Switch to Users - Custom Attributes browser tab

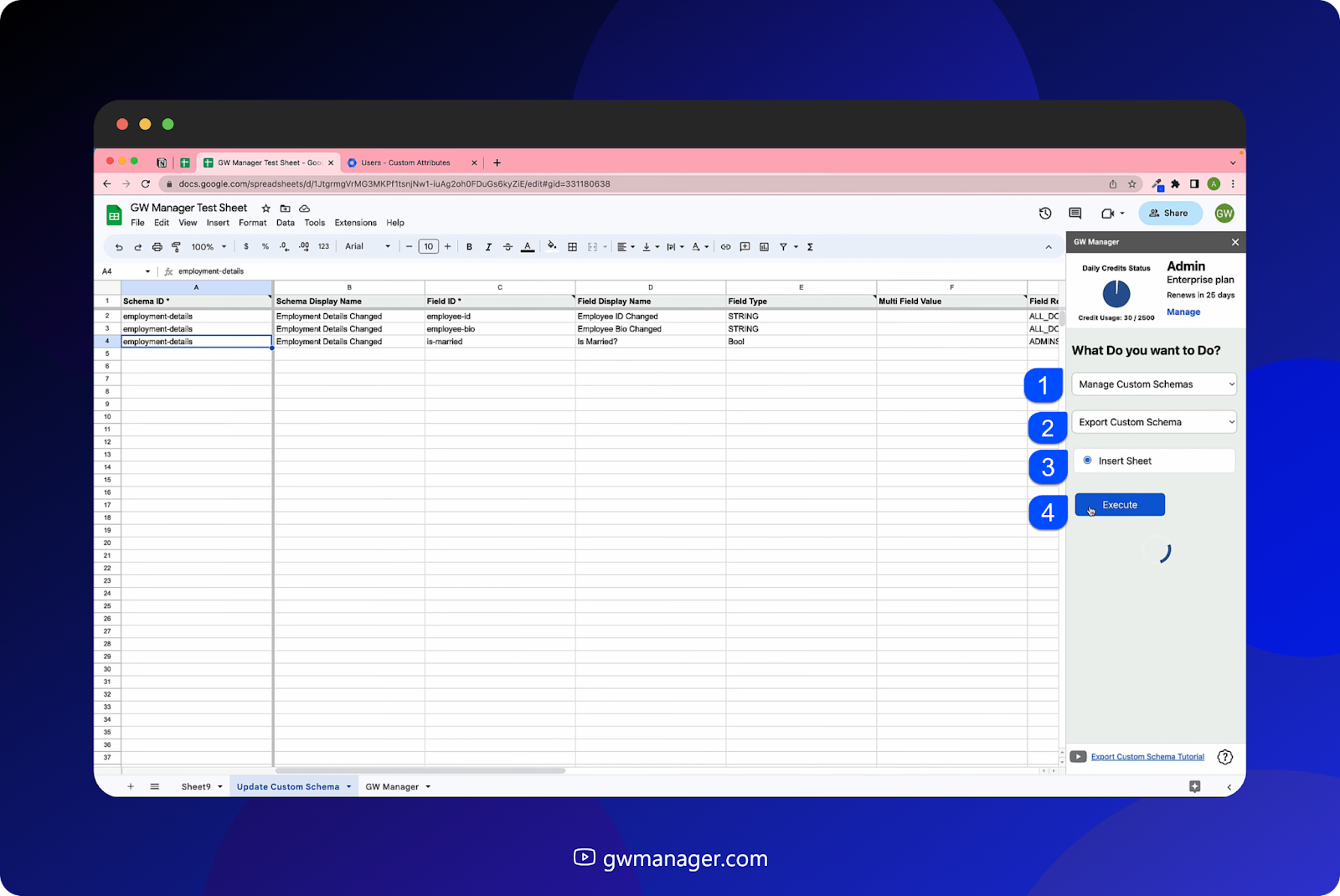(405, 162)
